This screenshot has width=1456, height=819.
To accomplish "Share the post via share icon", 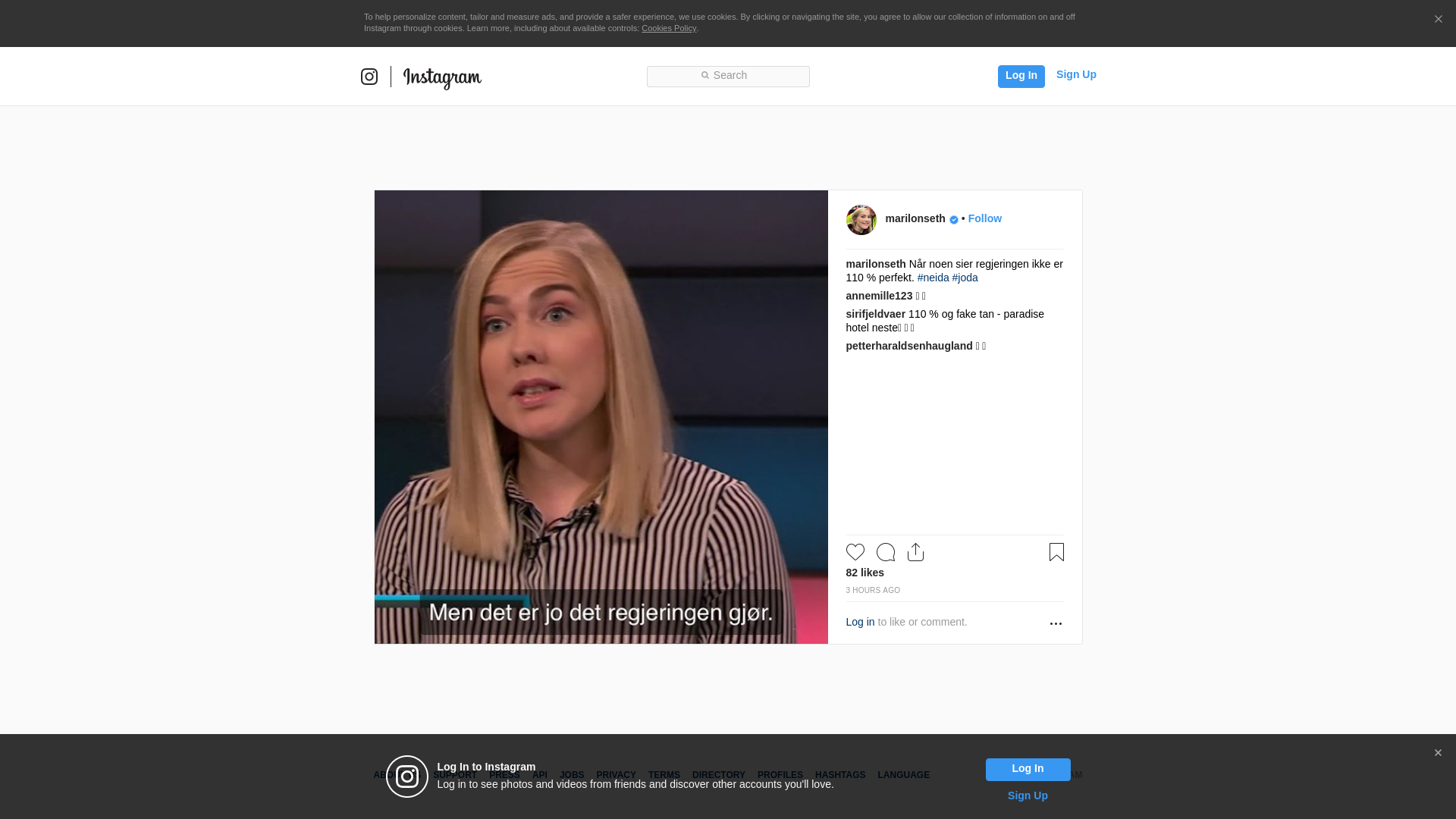I will pos(915,552).
